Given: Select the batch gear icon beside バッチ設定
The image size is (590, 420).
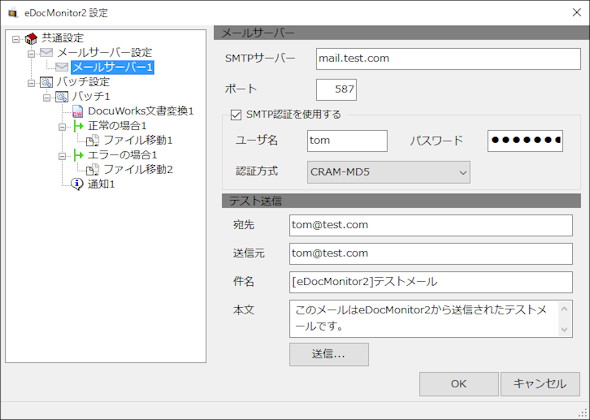Looking at the screenshot, I should [46, 82].
